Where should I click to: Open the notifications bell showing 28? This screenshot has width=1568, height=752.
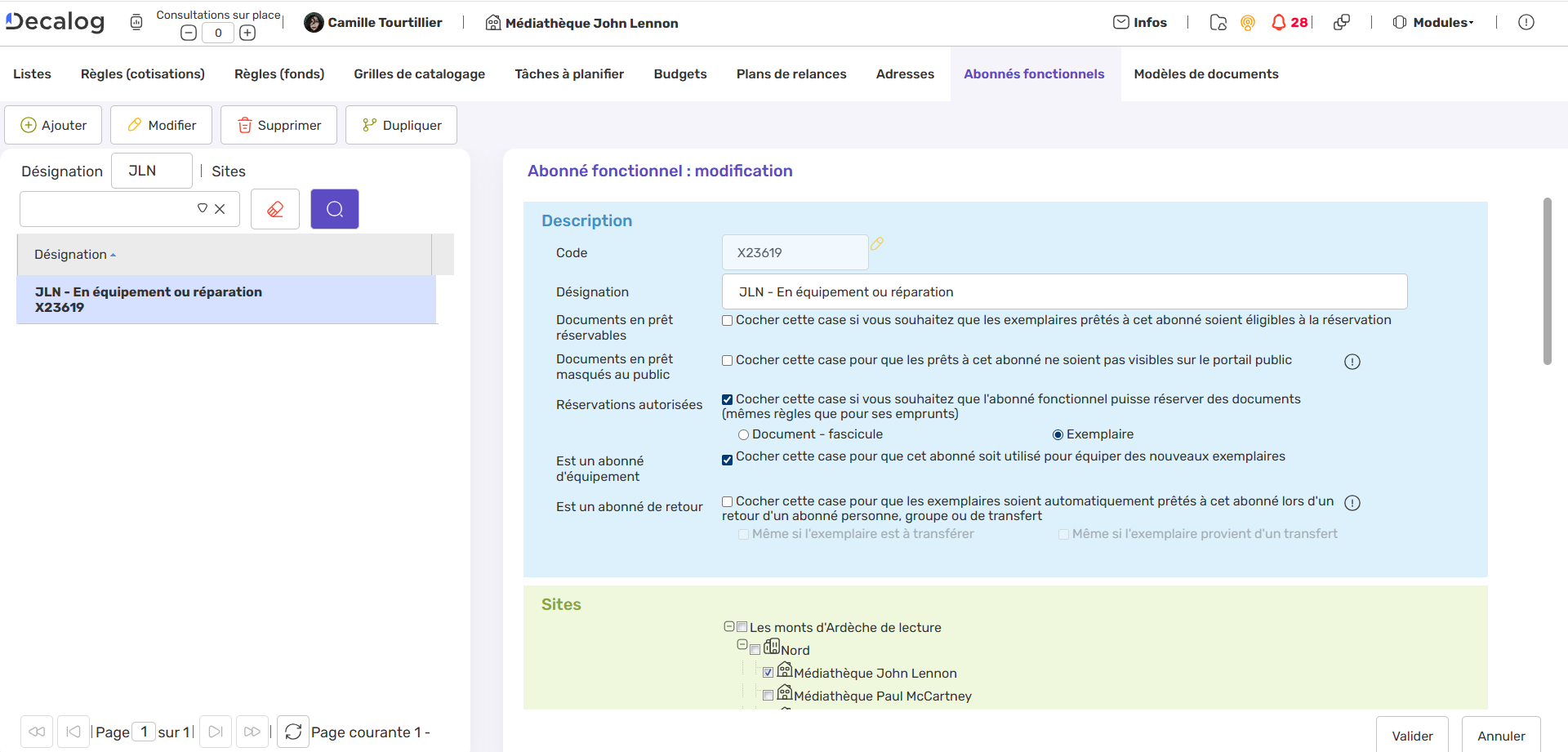click(x=1279, y=22)
